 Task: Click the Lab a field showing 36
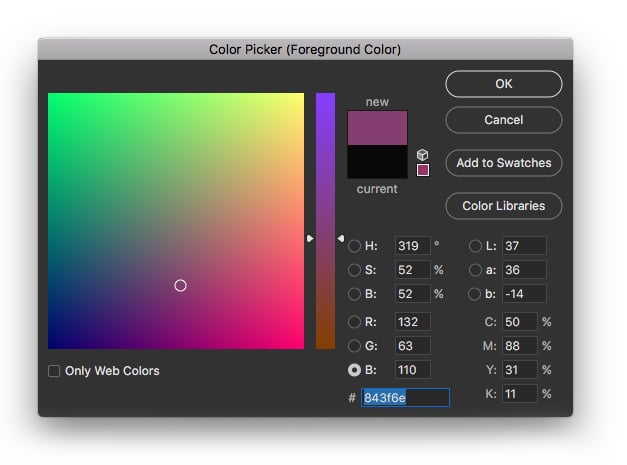524,270
